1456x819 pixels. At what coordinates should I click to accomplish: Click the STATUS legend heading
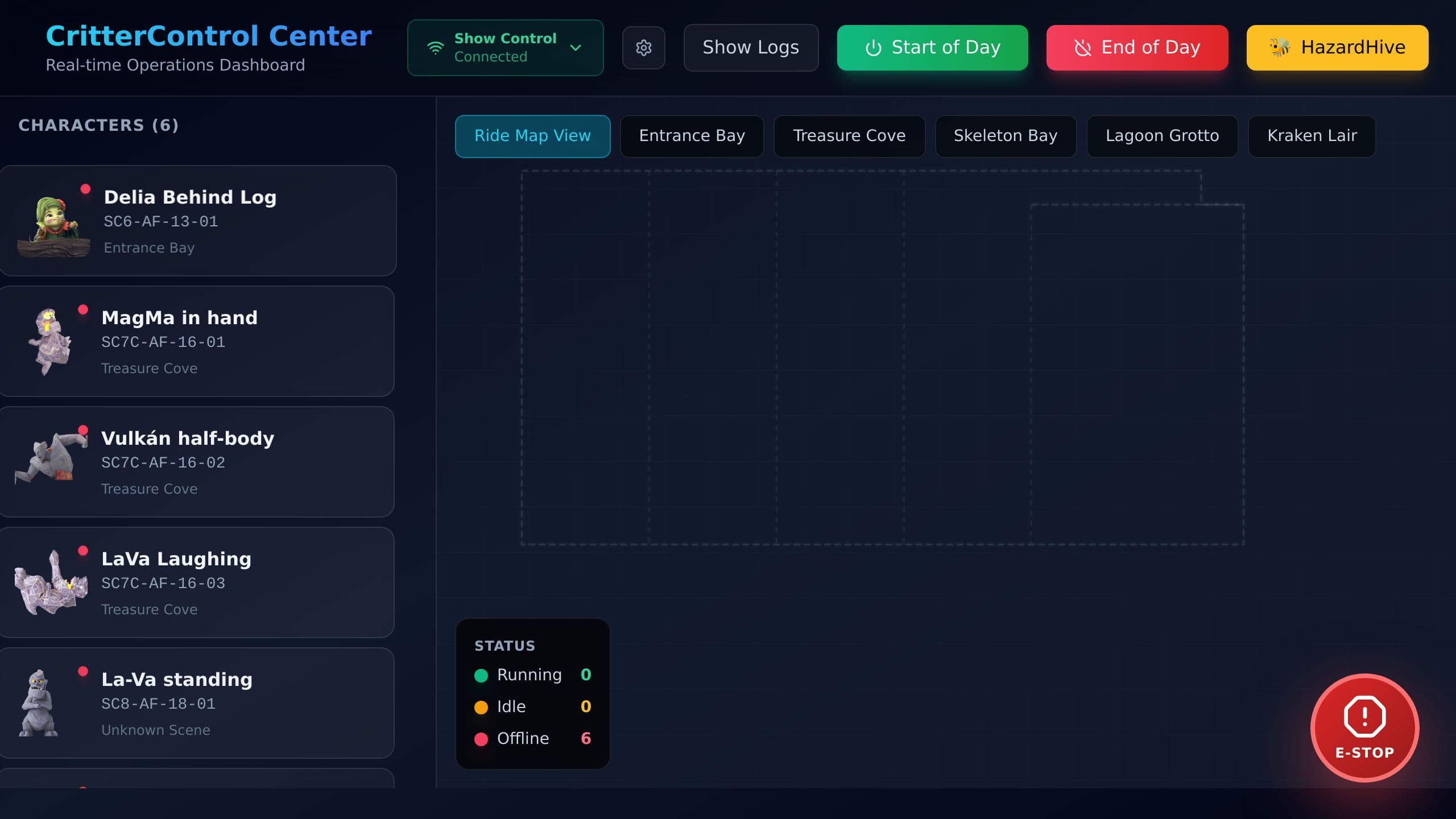(x=504, y=646)
